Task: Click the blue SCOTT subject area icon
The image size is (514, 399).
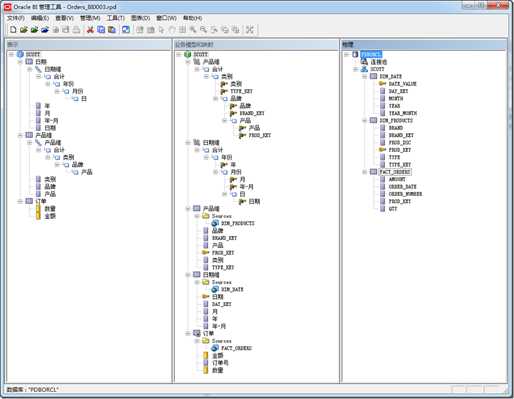Action: point(20,54)
